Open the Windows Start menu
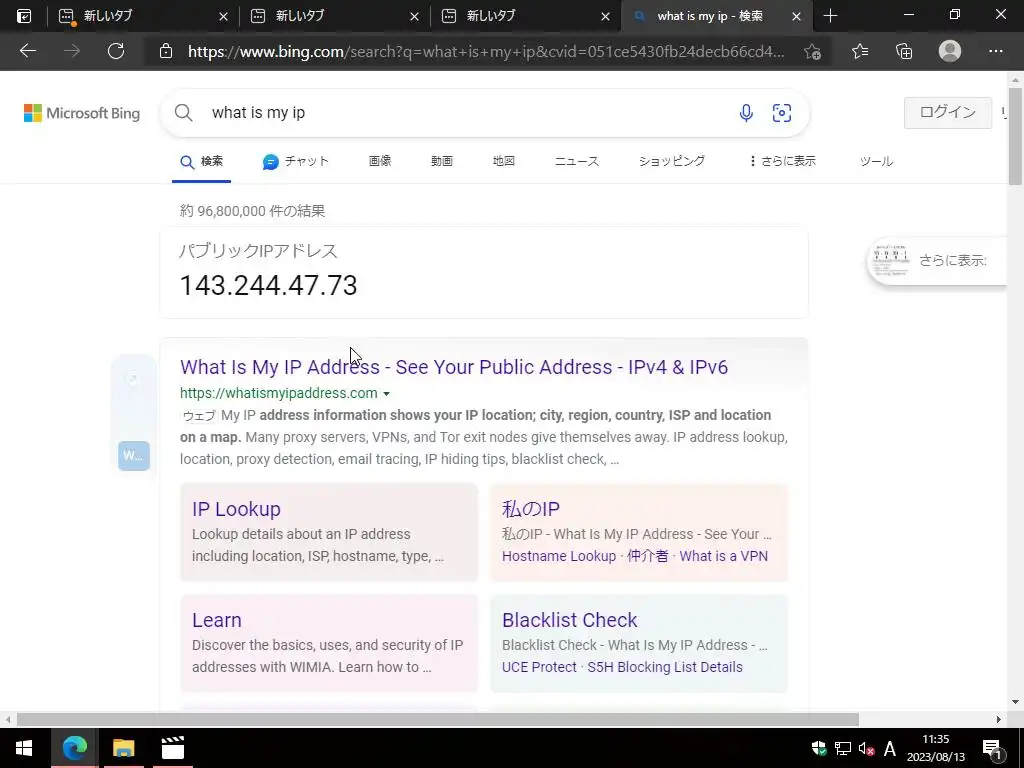This screenshot has height=768, width=1024. (24, 748)
